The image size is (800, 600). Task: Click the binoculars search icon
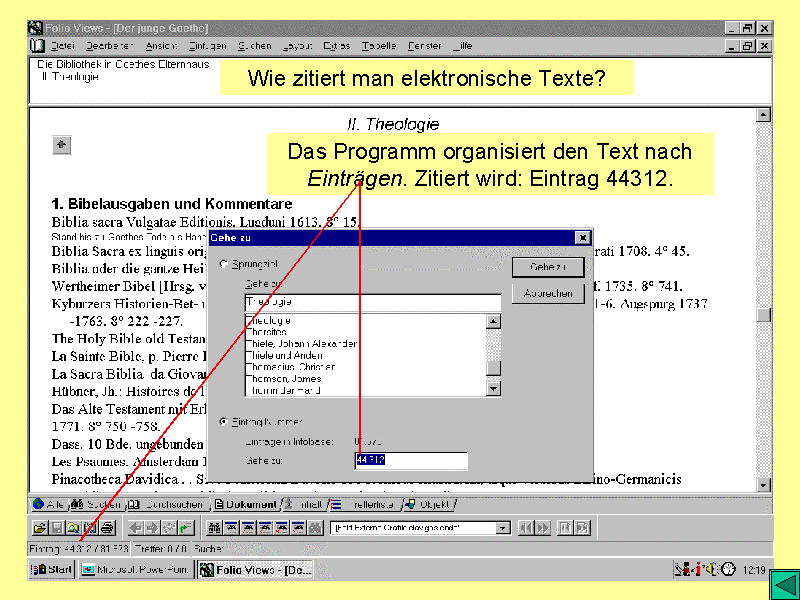pos(214,527)
